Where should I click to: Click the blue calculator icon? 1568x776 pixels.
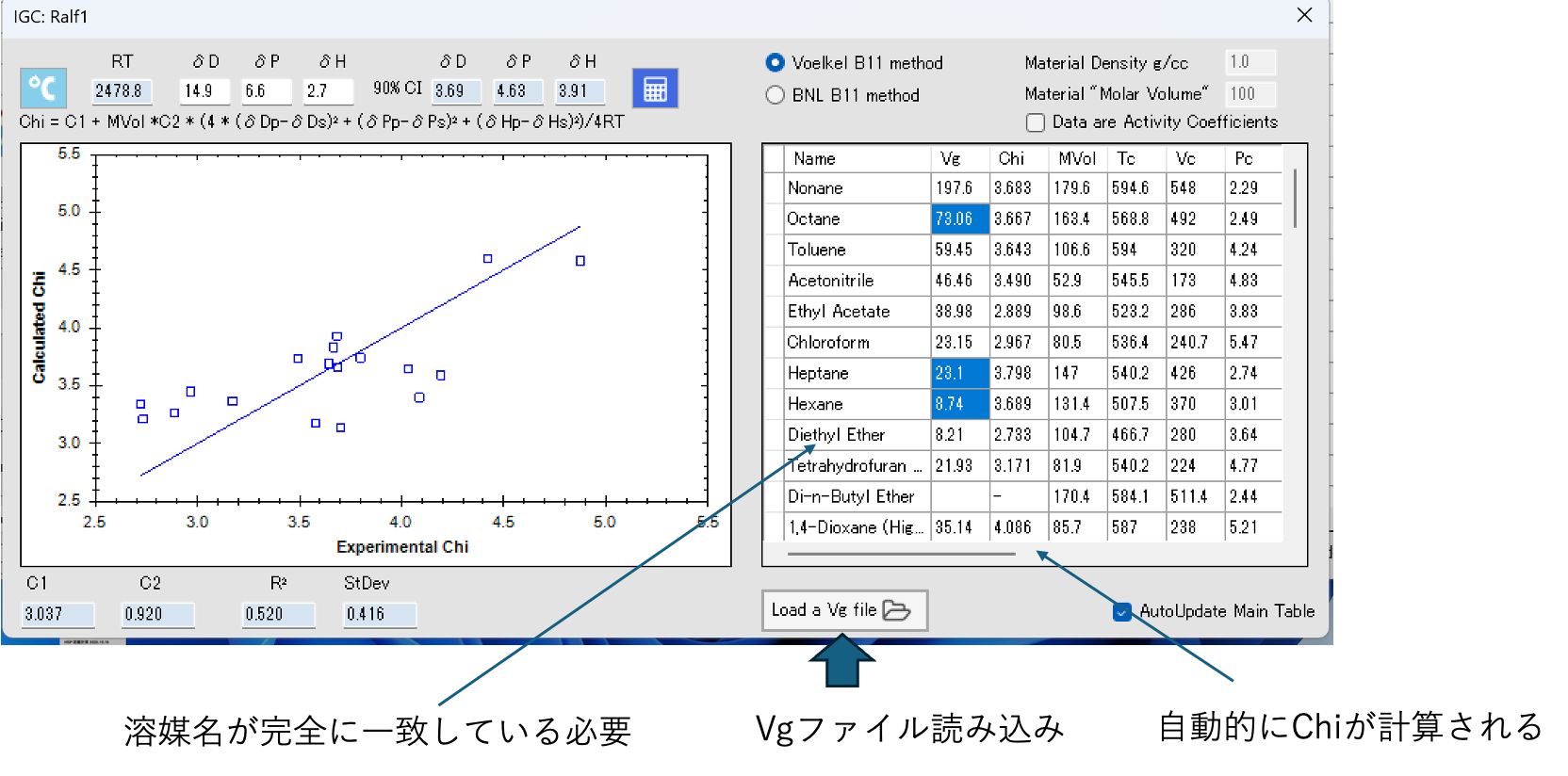[x=655, y=89]
